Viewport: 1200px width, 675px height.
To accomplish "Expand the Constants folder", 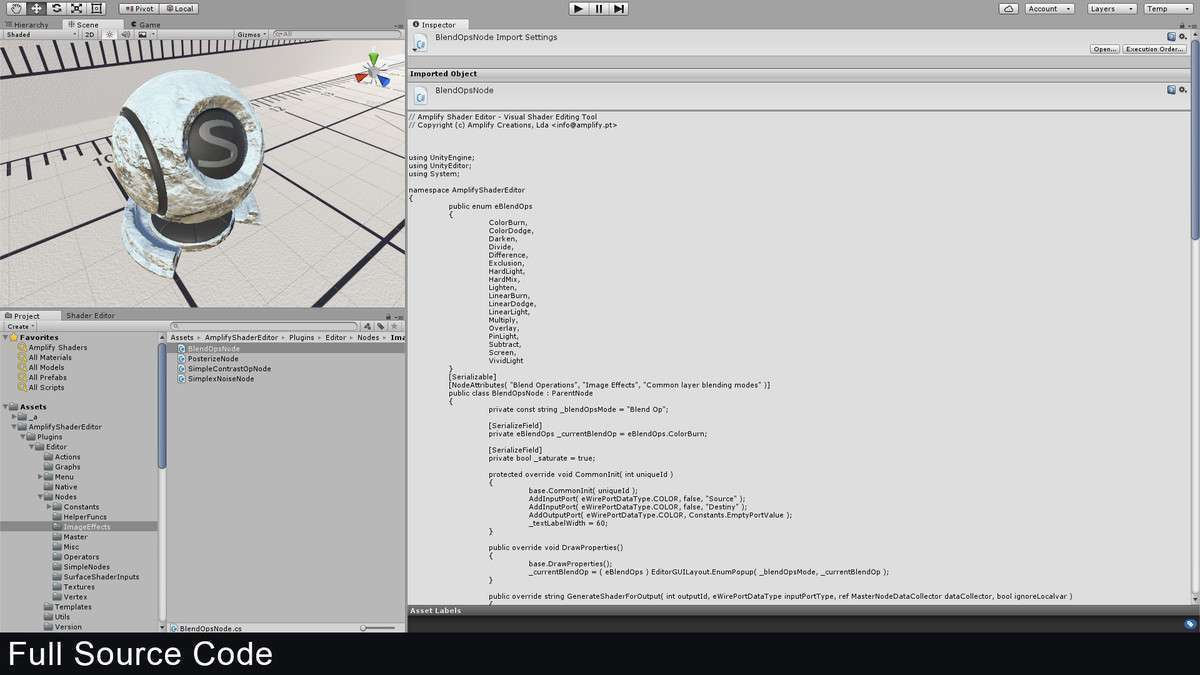I will tap(49, 507).
